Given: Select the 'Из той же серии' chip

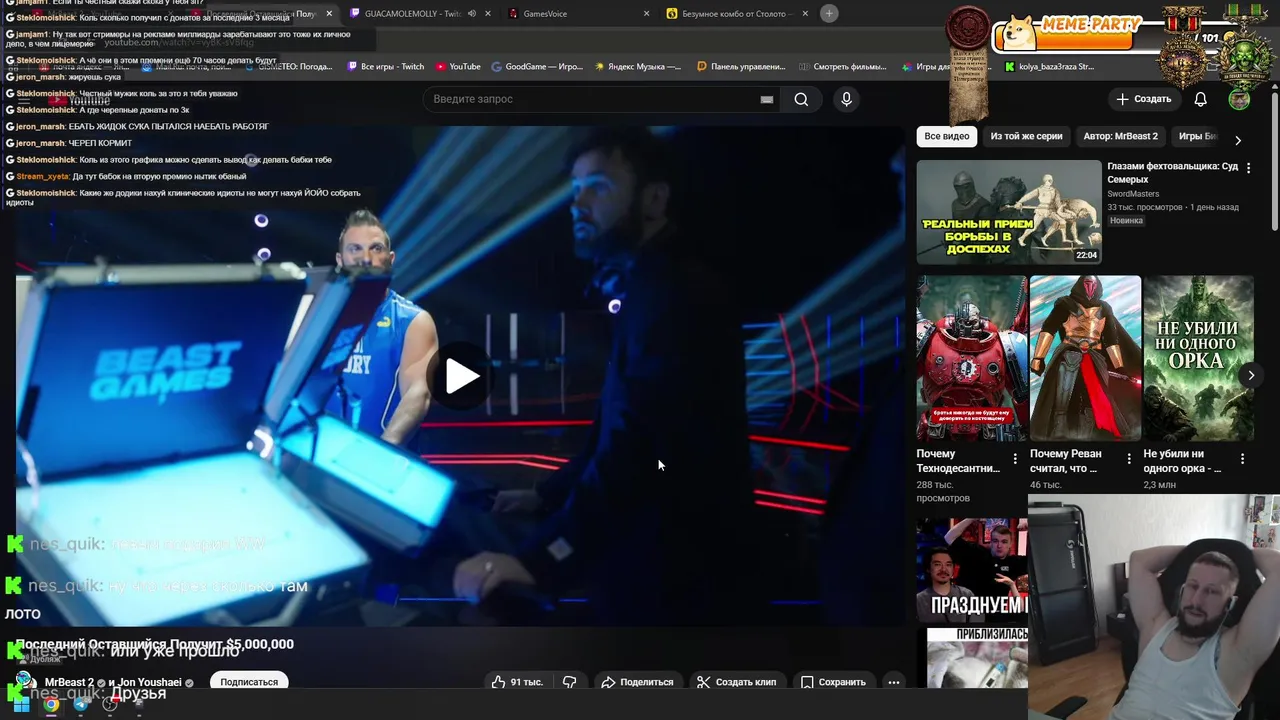Looking at the screenshot, I should [1026, 136].
